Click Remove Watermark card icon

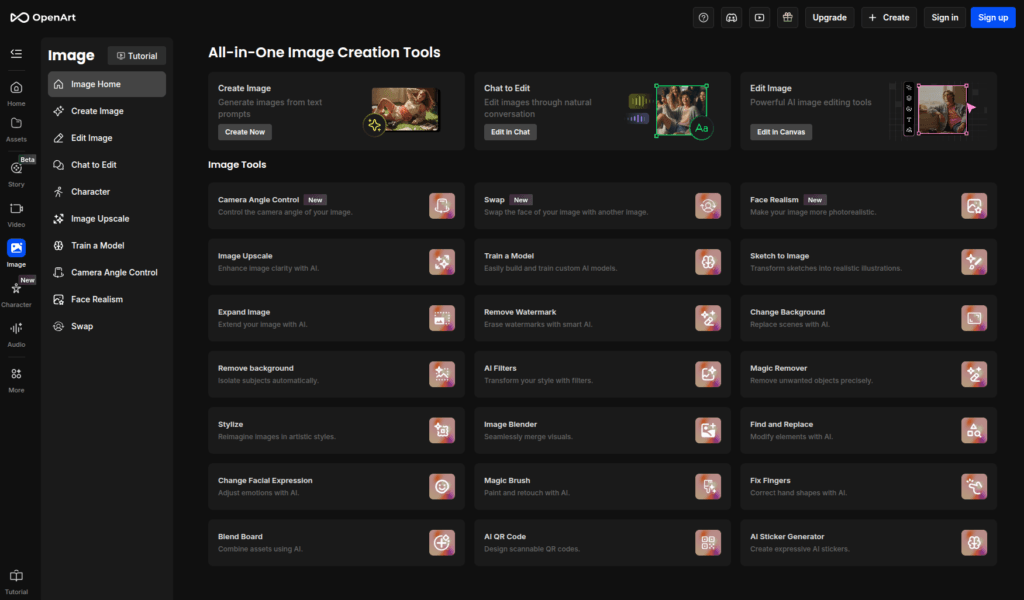click(x=708, y=318)
